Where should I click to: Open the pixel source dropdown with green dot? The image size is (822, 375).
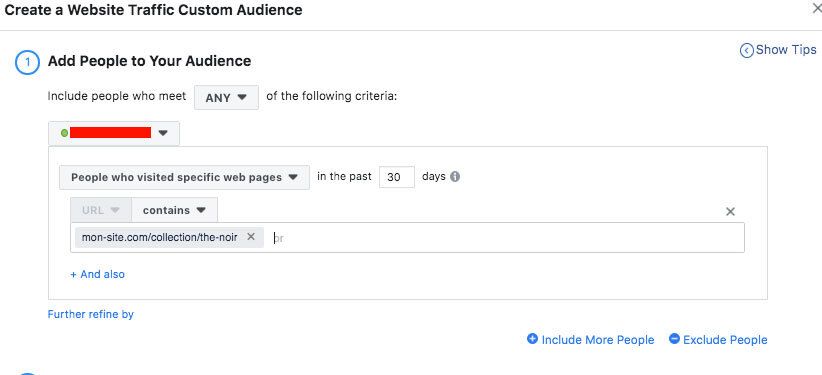(x=114, y=133)
